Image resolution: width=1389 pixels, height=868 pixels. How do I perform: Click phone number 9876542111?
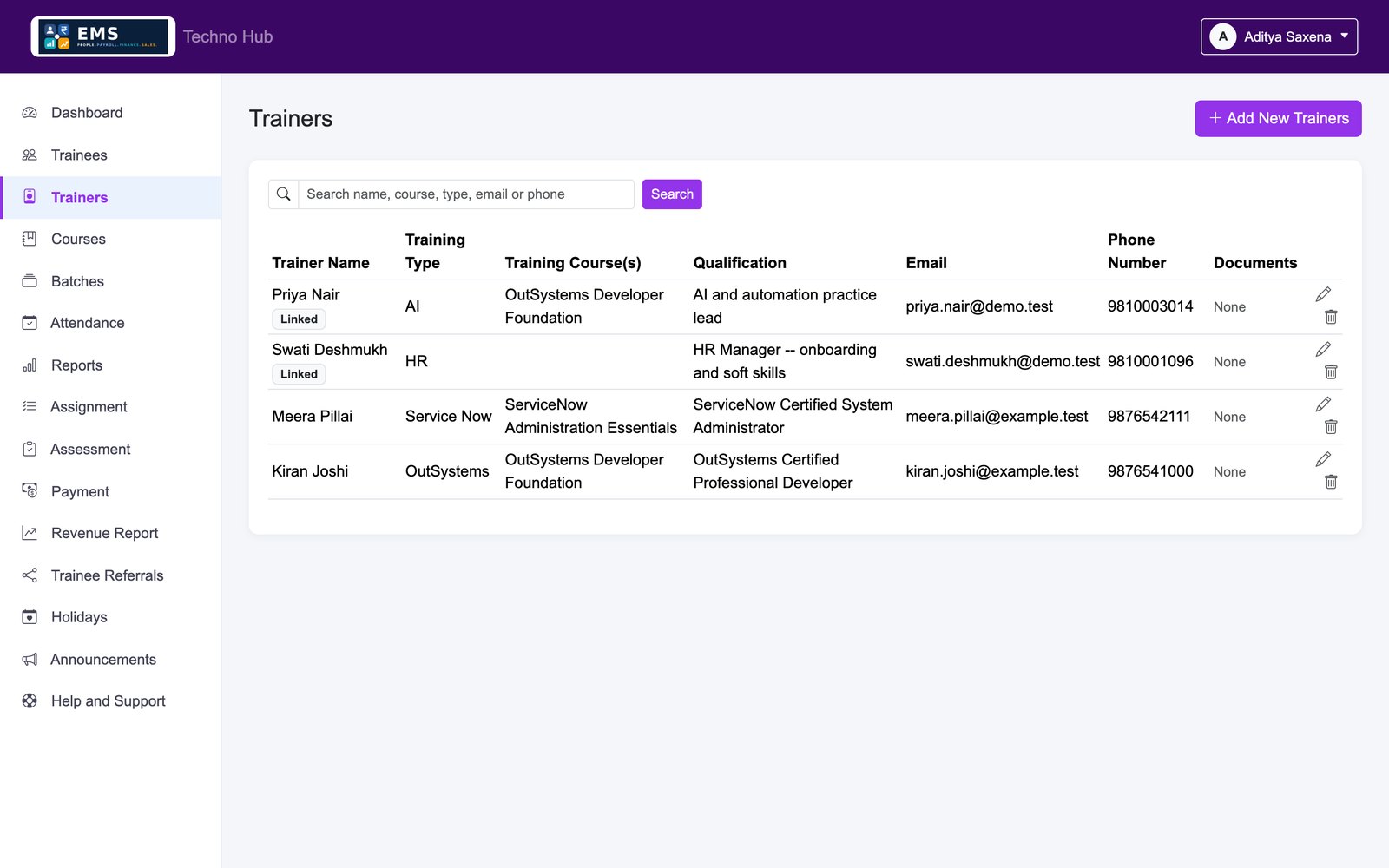pos(1149,416)
